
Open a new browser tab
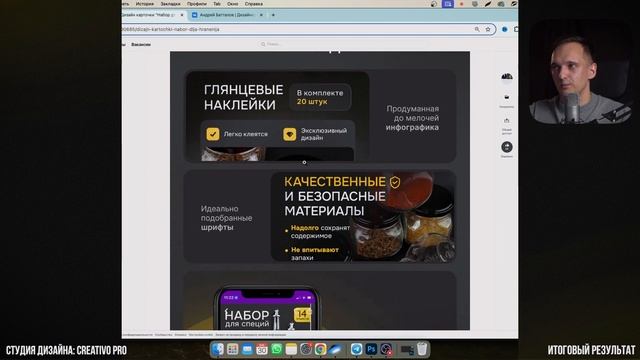coord(273,15)
